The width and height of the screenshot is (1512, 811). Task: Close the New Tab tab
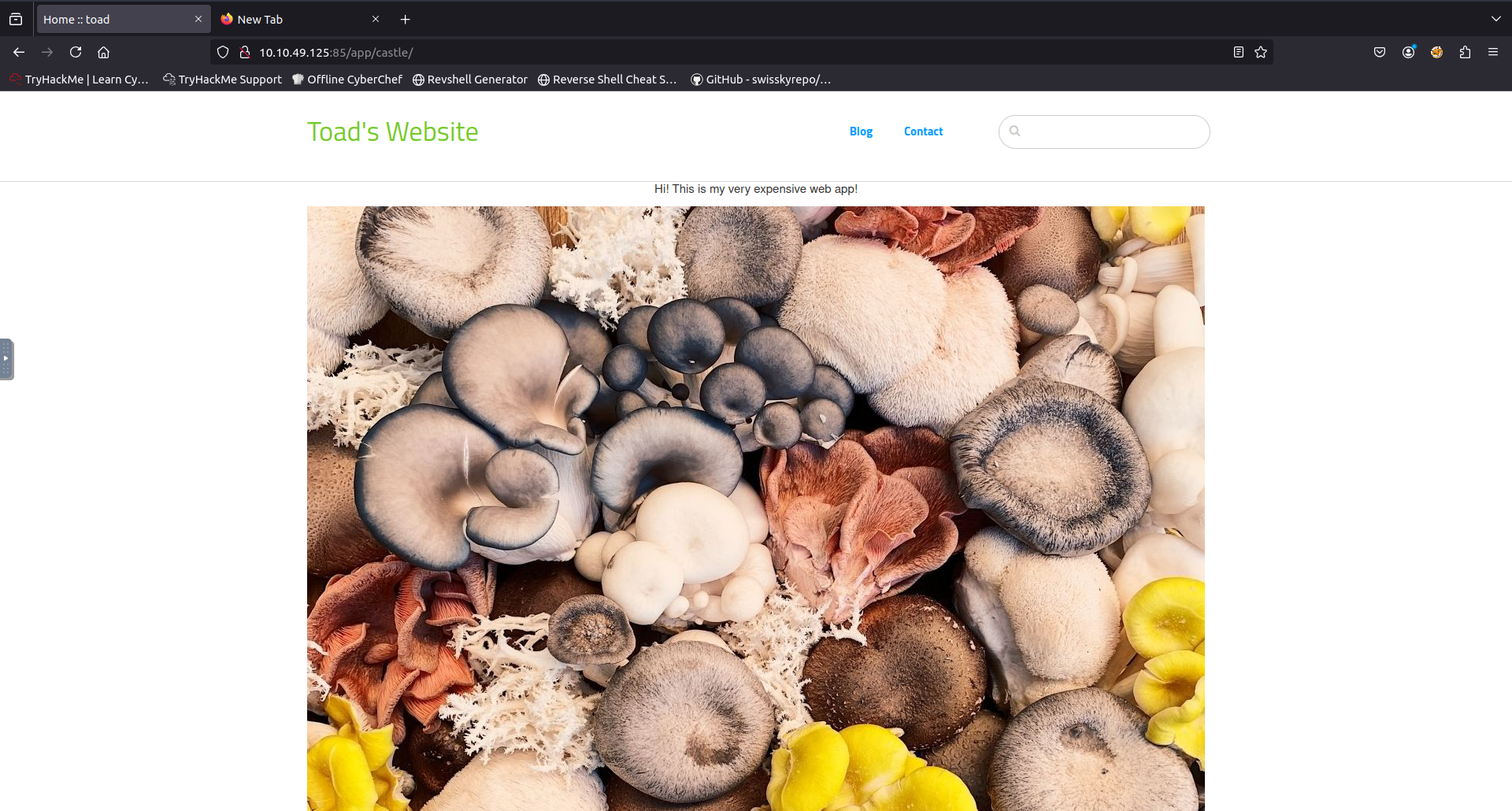376,19
